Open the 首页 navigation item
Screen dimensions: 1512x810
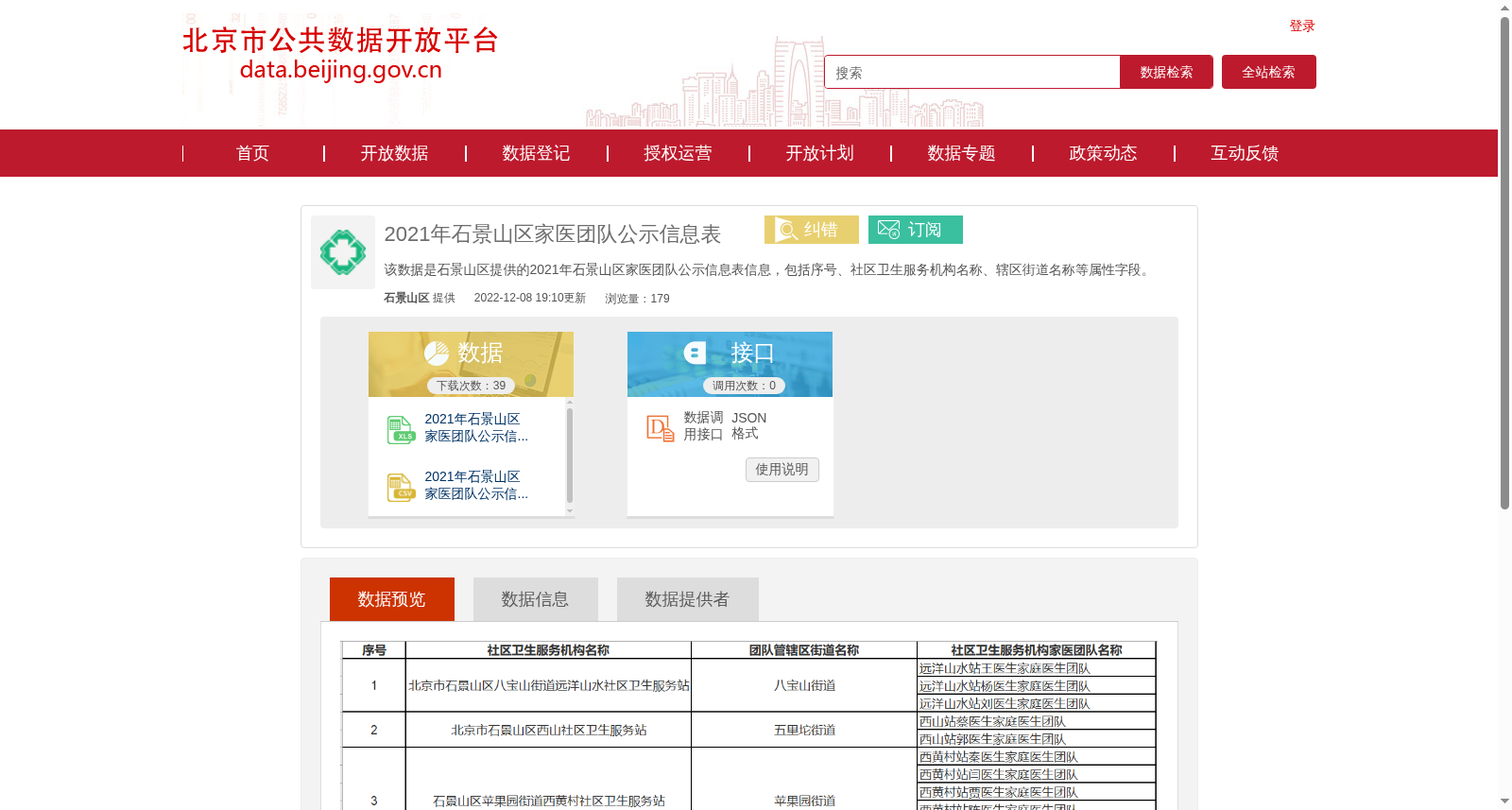pos(252,153)
